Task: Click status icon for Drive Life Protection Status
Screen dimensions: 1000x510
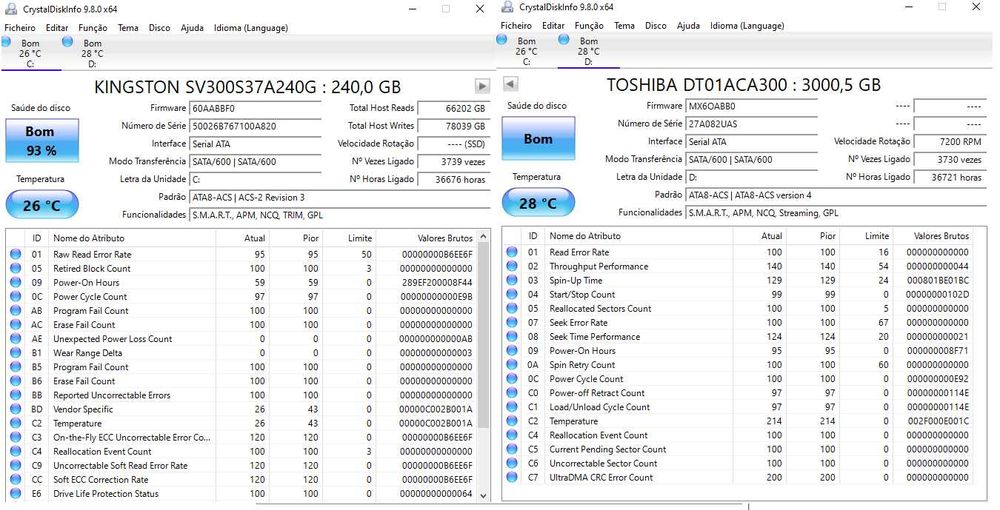Action: [15, 493]
